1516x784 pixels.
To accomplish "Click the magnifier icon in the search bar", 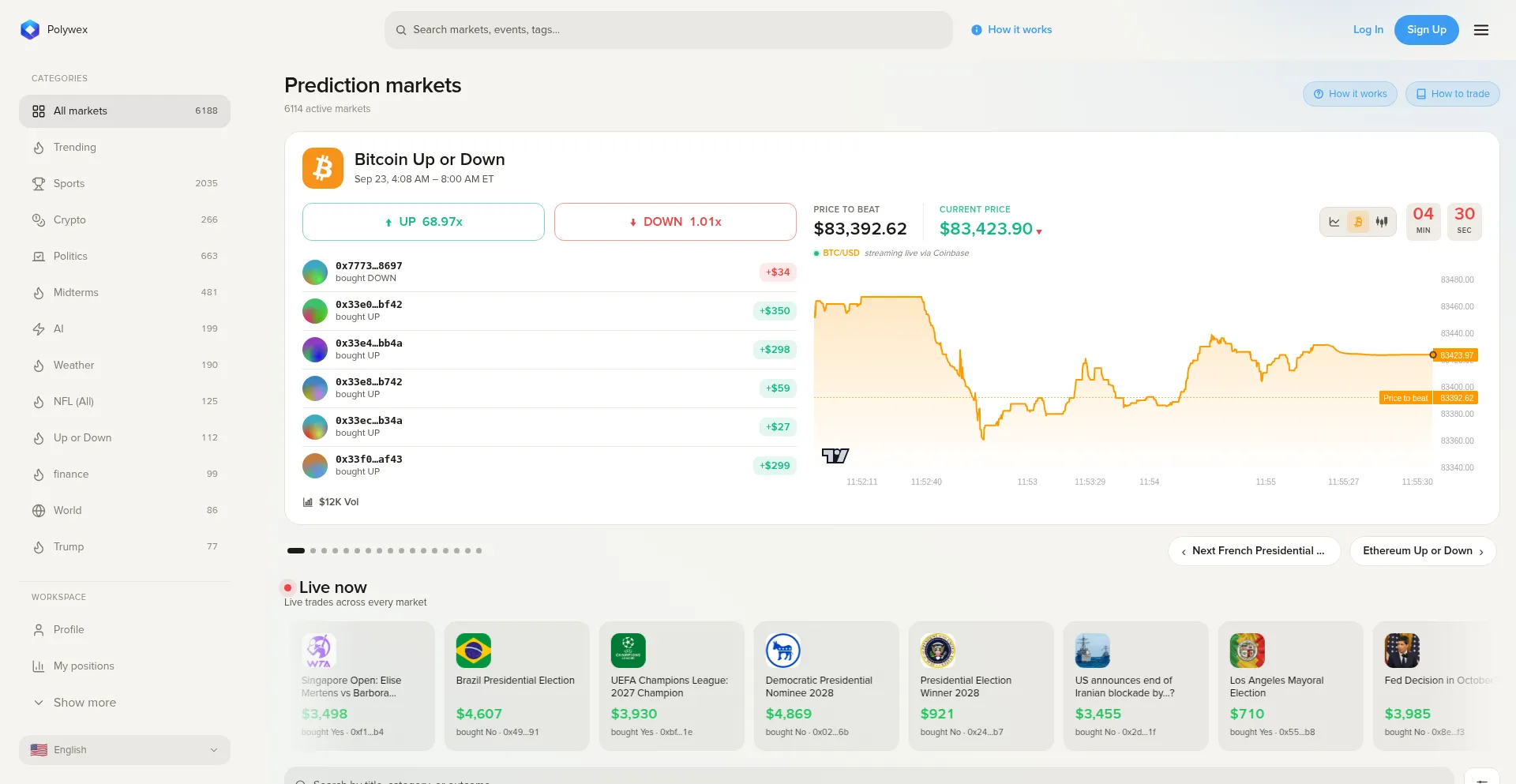I will [401, 30].
